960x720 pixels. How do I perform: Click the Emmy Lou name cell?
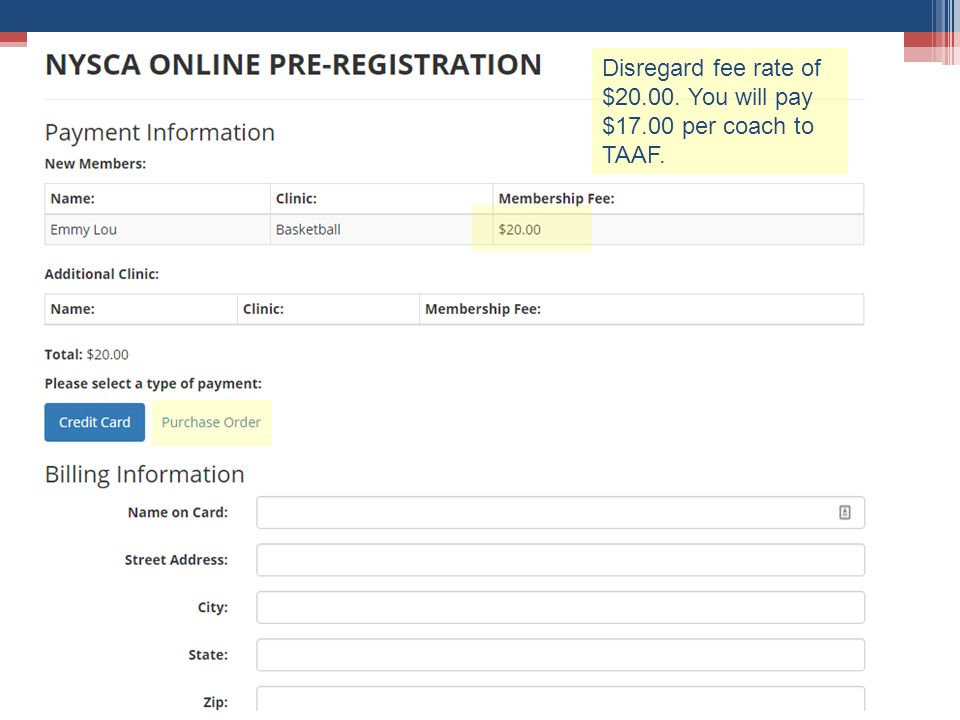tap(157, 230)
